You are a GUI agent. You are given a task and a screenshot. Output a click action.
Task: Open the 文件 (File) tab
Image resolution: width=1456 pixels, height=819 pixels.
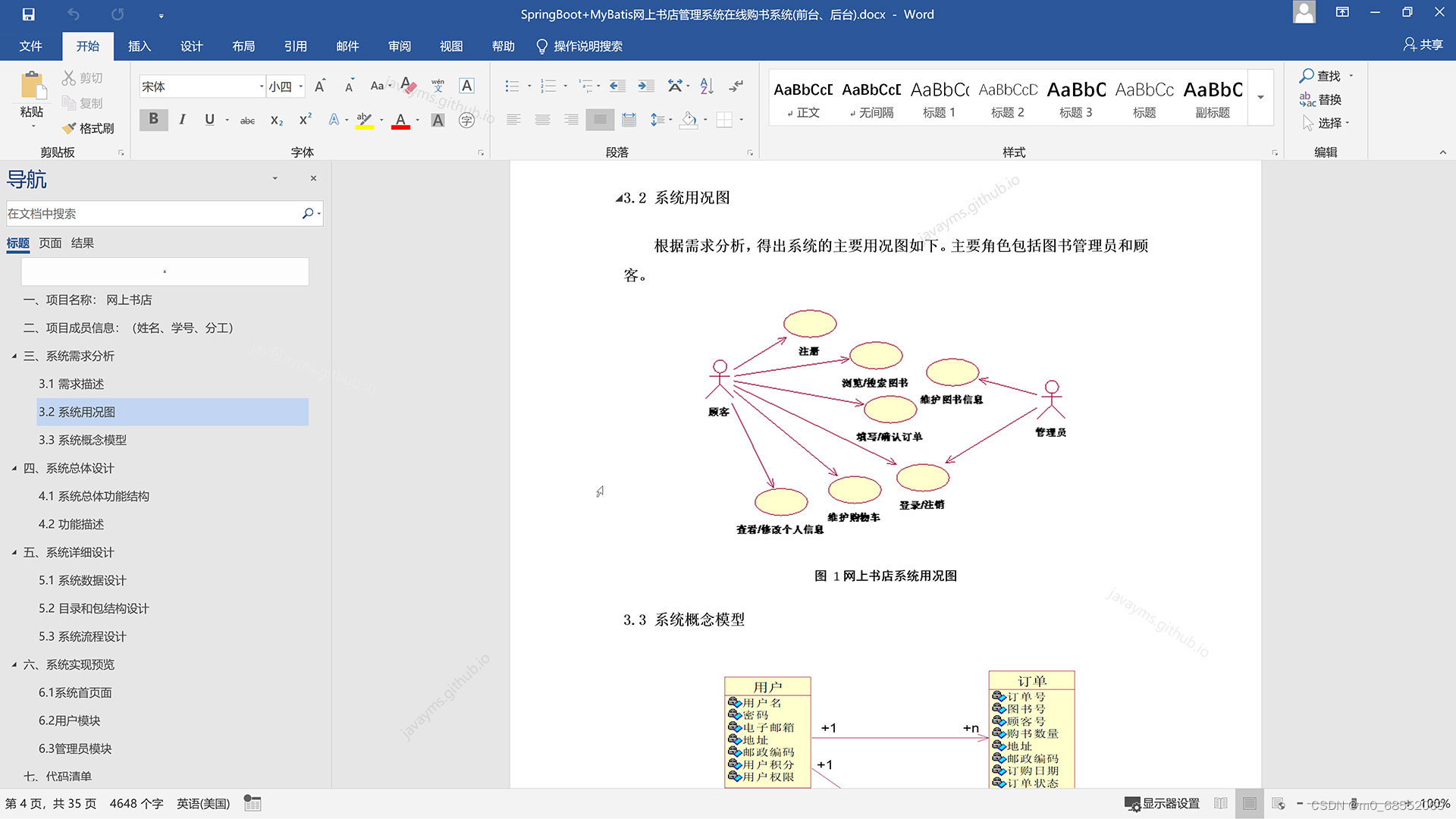point(30,46)
